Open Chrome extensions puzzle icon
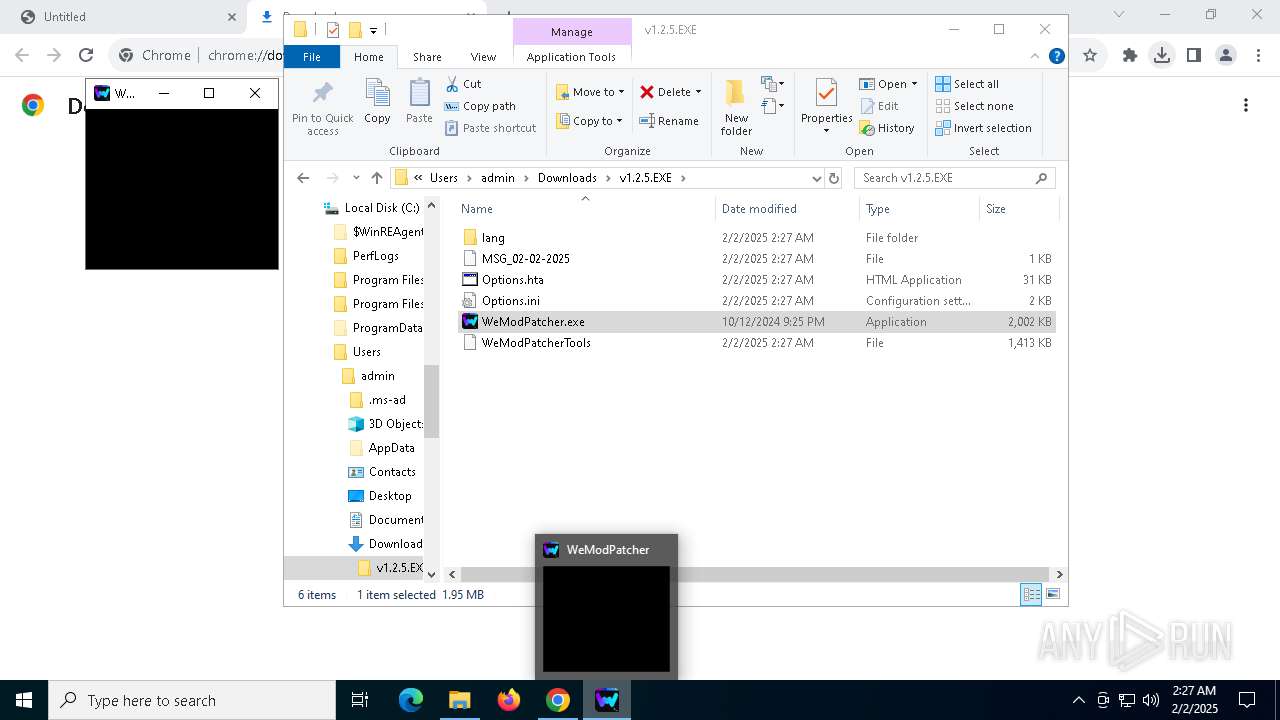The width and height of the screenshot is (1280, 720). pos(1130,56)
